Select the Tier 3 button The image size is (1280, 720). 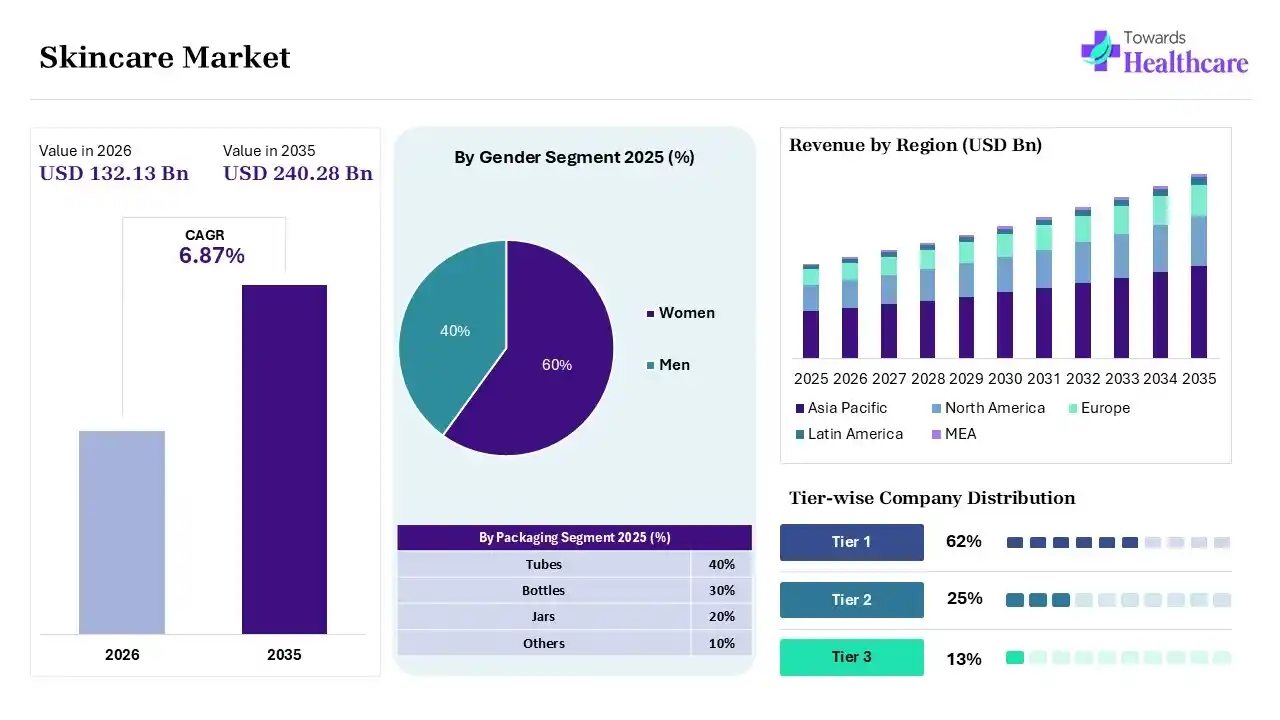851,657
